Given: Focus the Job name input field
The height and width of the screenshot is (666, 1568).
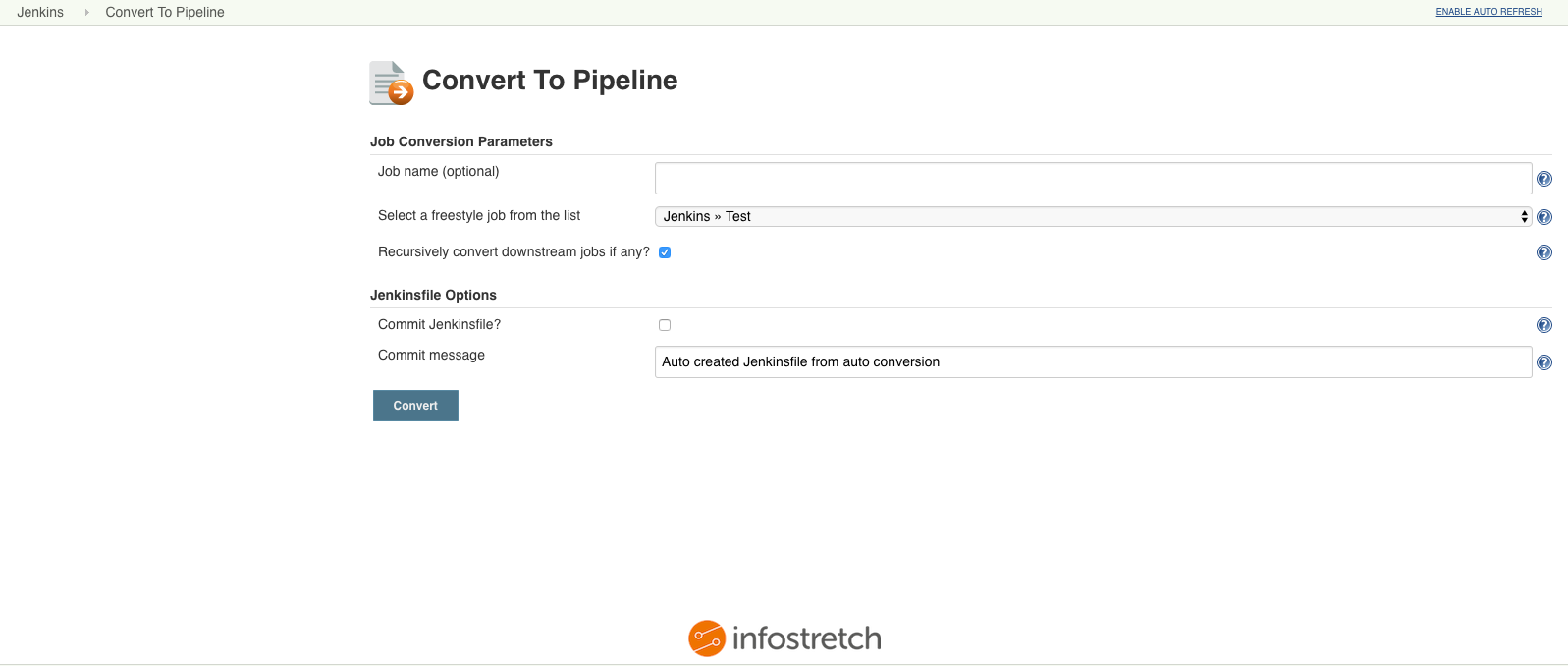Looking at the screenshot, I should click(x=1093, y=179).
